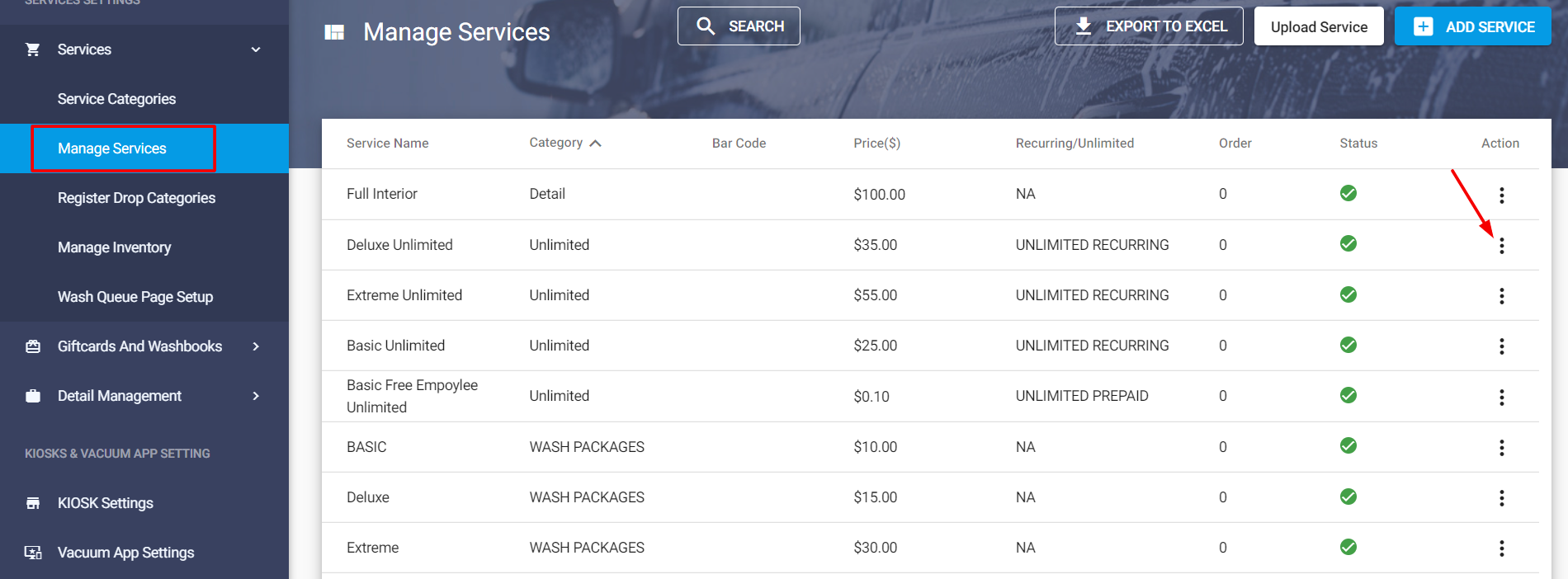Screen dimensions: 1568x579
Task: Click the EXPORT TO EXCEL button
Action: [x=1149, y=26]
